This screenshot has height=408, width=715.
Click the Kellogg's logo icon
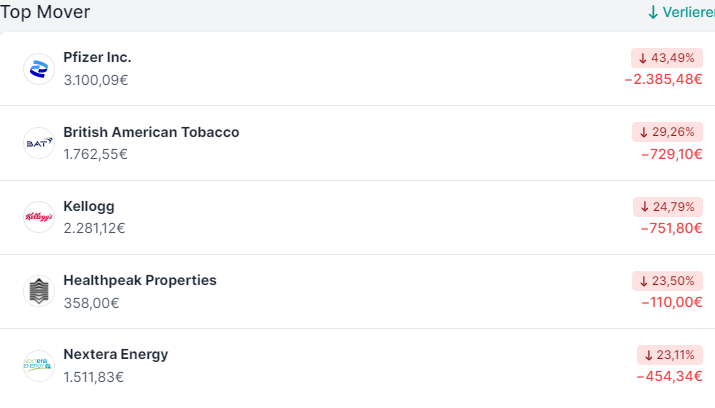tap(38, 217)
